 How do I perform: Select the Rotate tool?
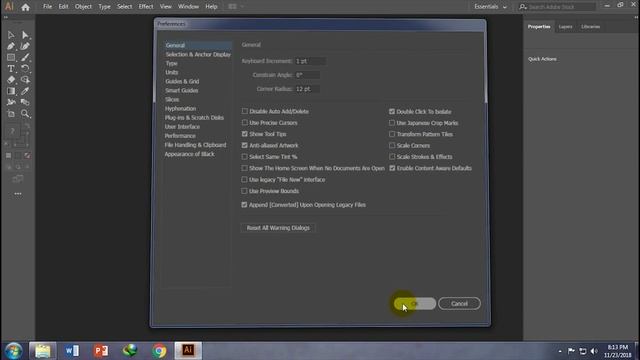pyautogui.click(x=25, y=69)
